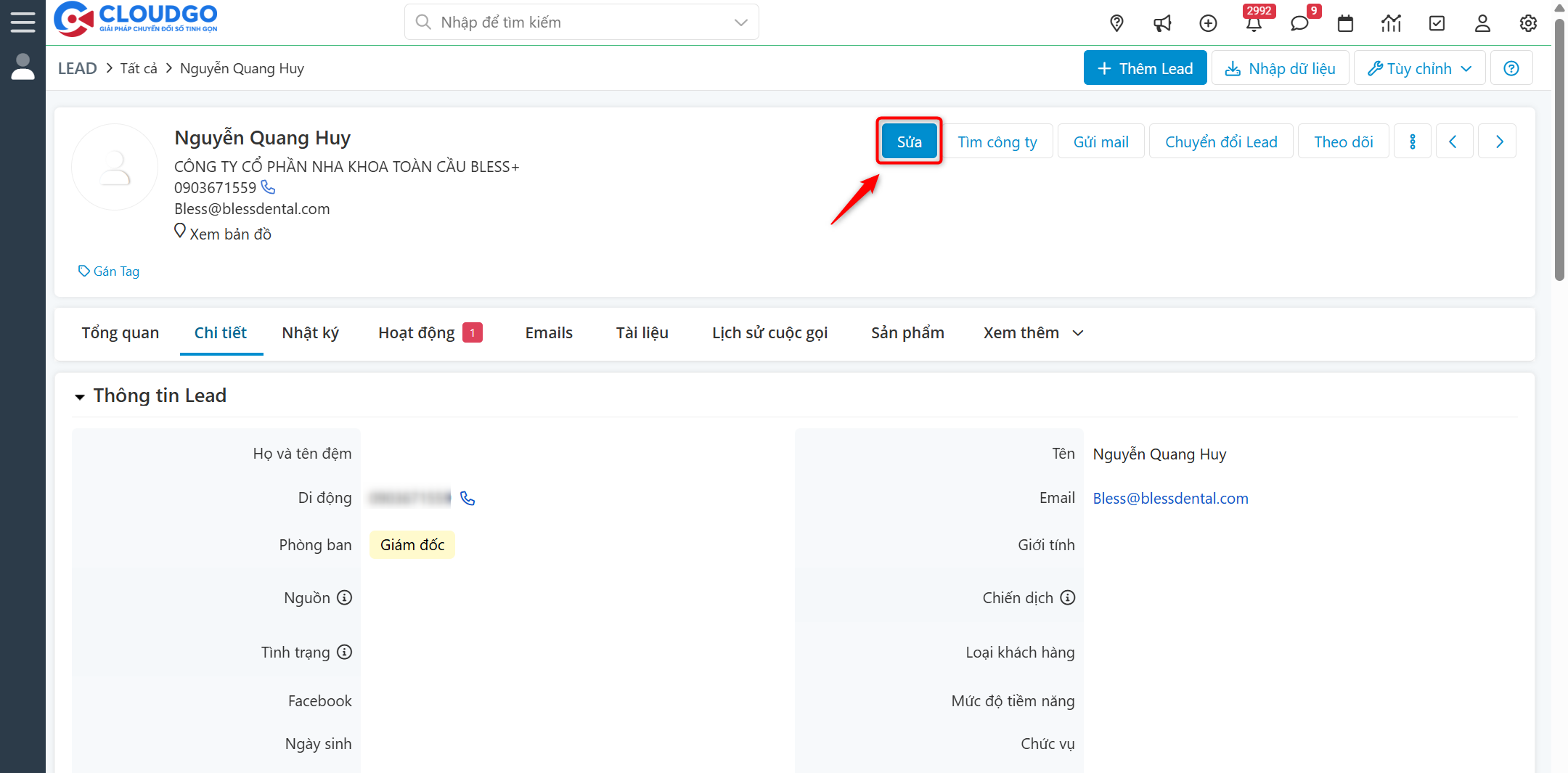Expand the Tùy chỉnh dropdown
This screenshot has width=1568, height=773.
tap(1418, 68)
